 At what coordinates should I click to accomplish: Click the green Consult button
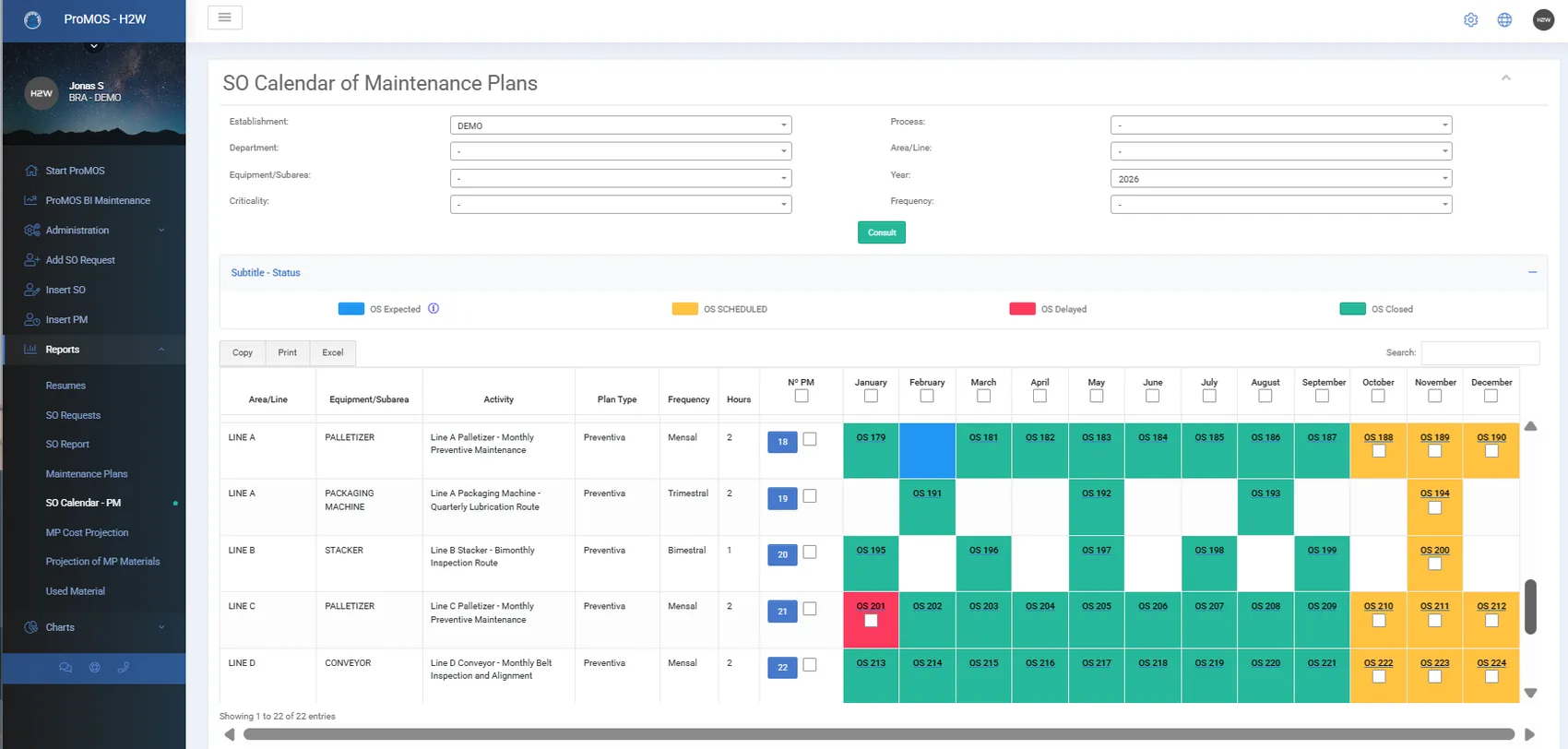[x=882, y=232]
